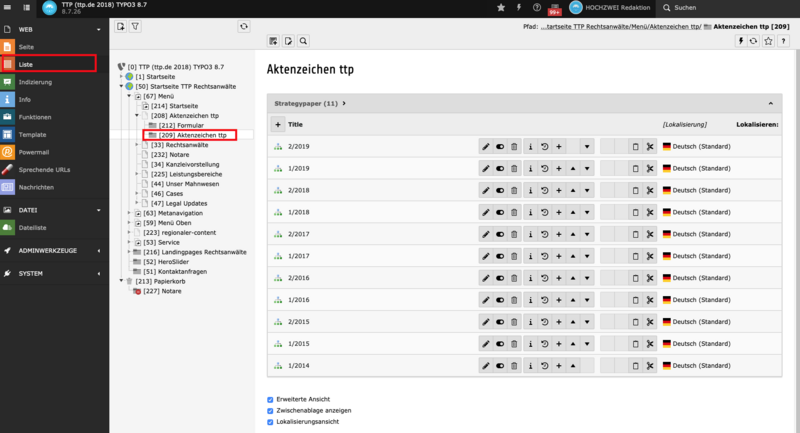Show info for record 2/2018
Screen dimensions: 800x433
click(530, 190)
